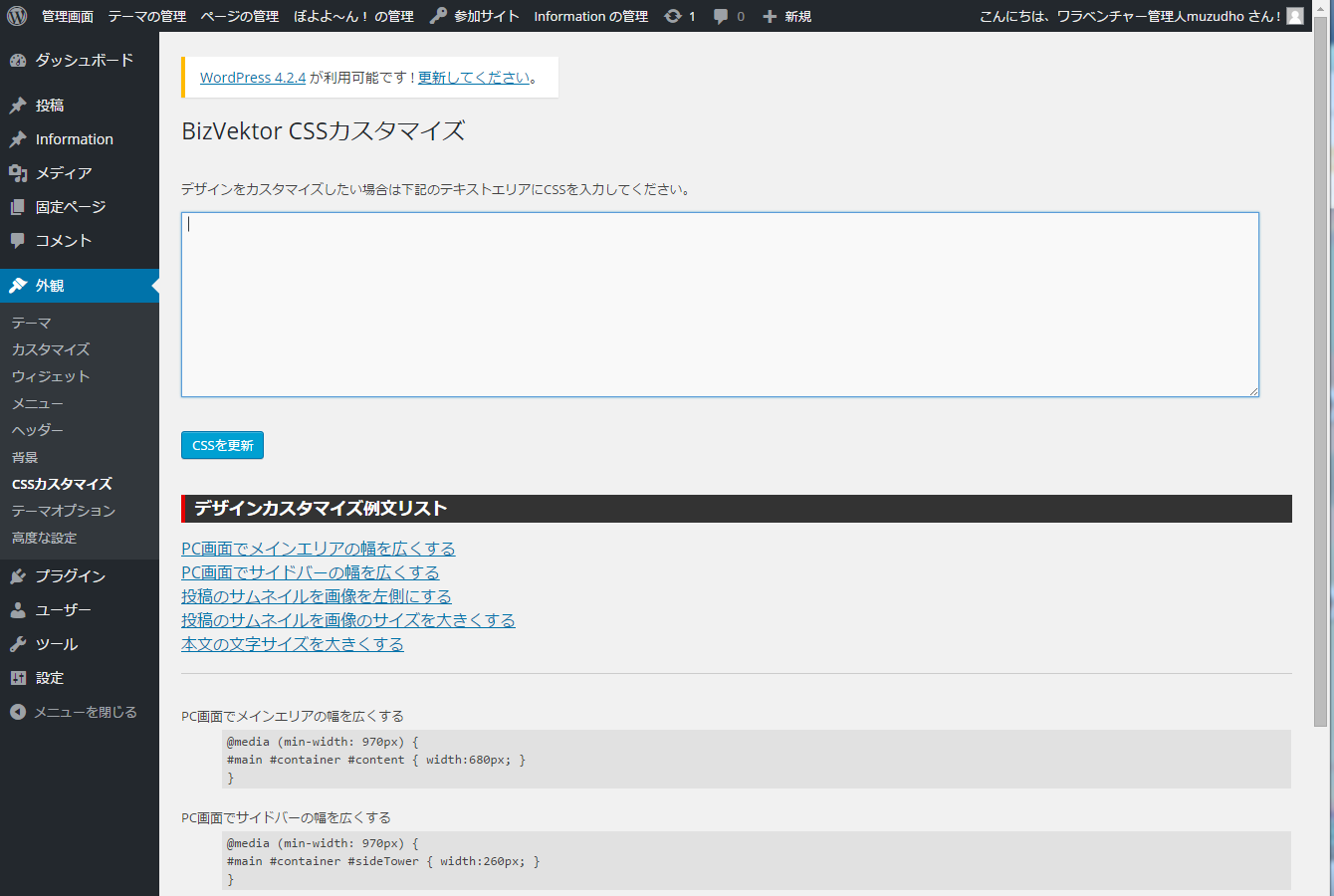1334x896 pixels.
Task: Click the メディア media icon
Action: click(x=18, y=173)
